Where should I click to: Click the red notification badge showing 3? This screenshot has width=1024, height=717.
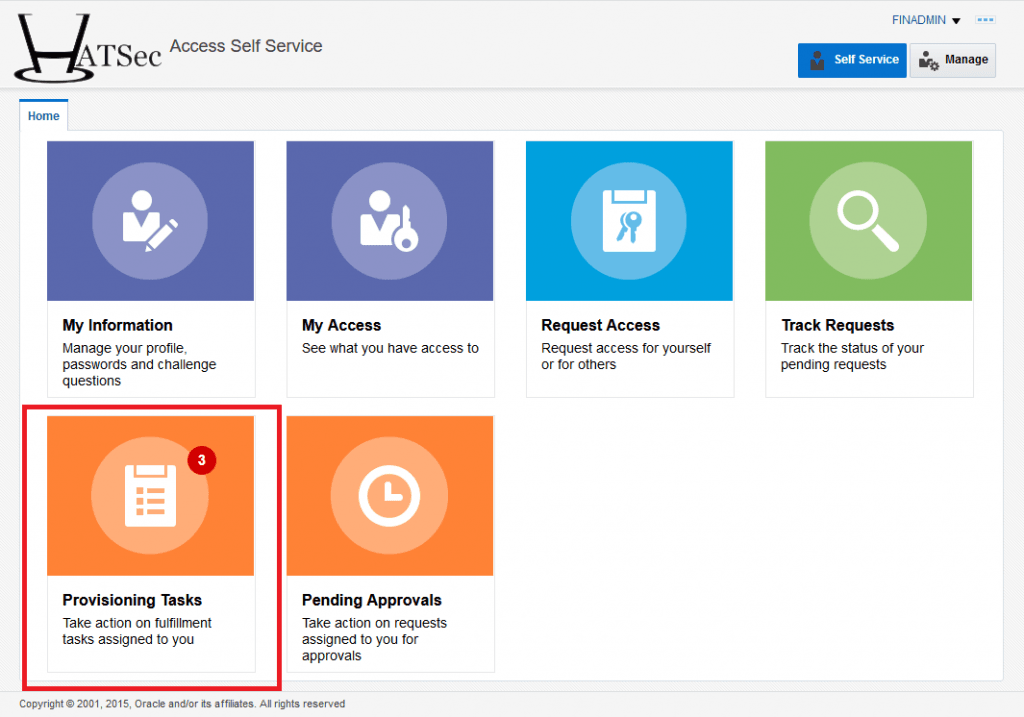pos(202,461)
